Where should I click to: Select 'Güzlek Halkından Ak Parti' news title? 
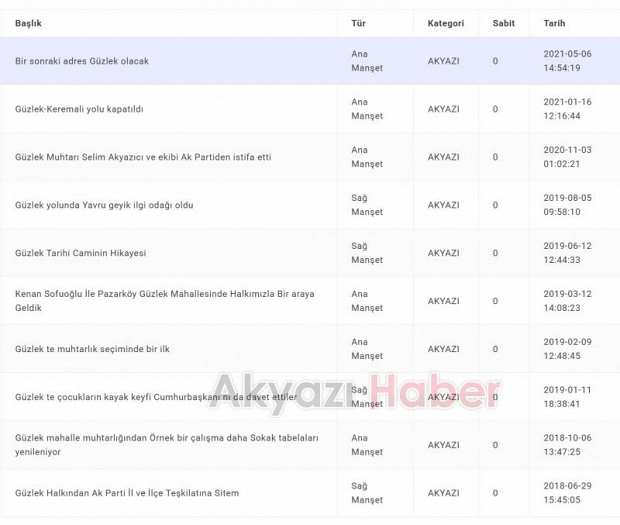(x=127, y=493)
